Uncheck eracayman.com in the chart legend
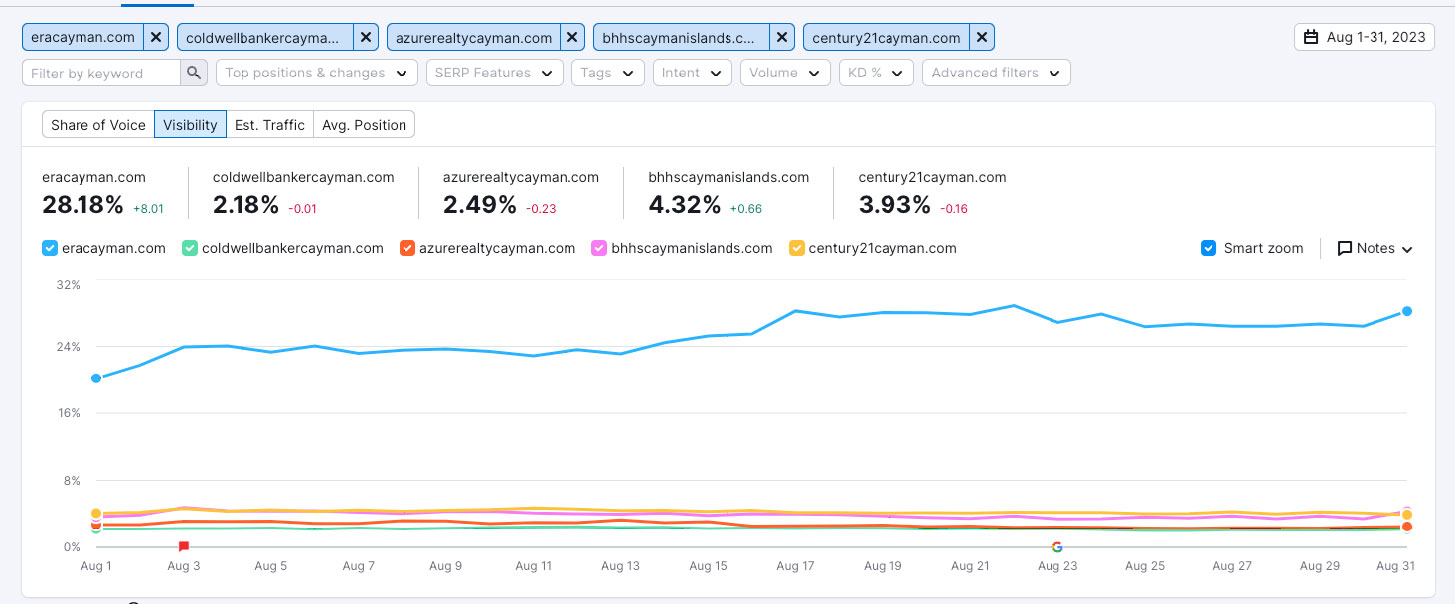This screenshot has height=604, width=1455. [50, 248]
